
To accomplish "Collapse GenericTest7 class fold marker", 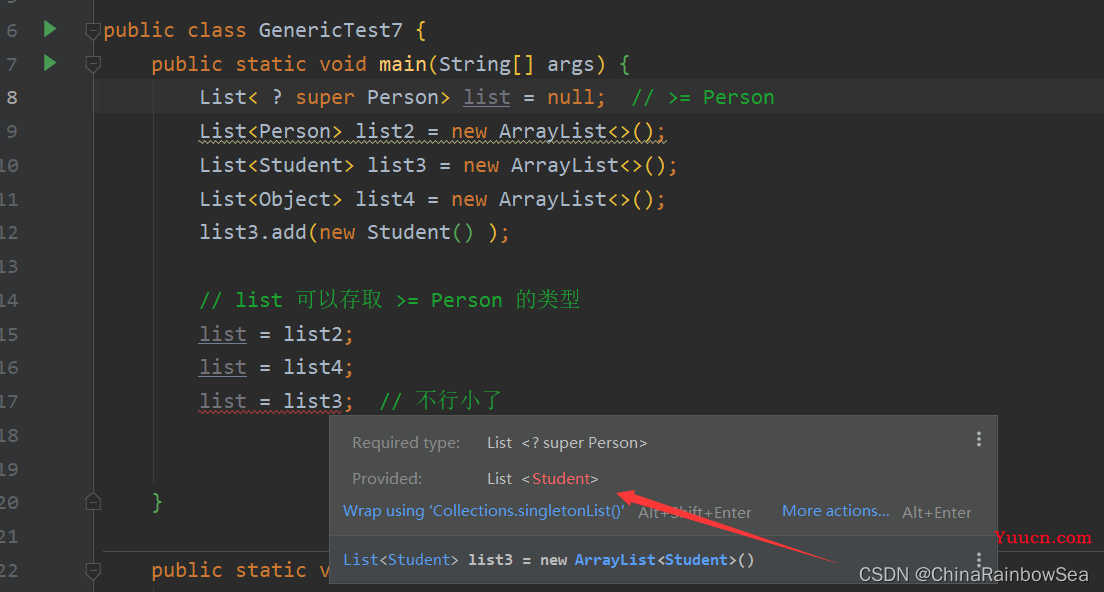I will point(92,31).
